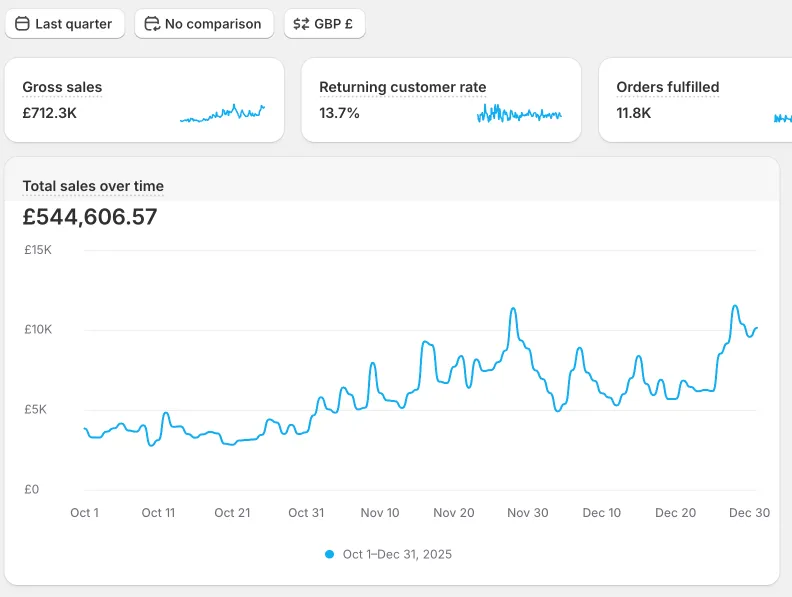Click the Total sales over time heading
Image resolution: width=792 pixels, height=597 pixels.
click(93, 186)
